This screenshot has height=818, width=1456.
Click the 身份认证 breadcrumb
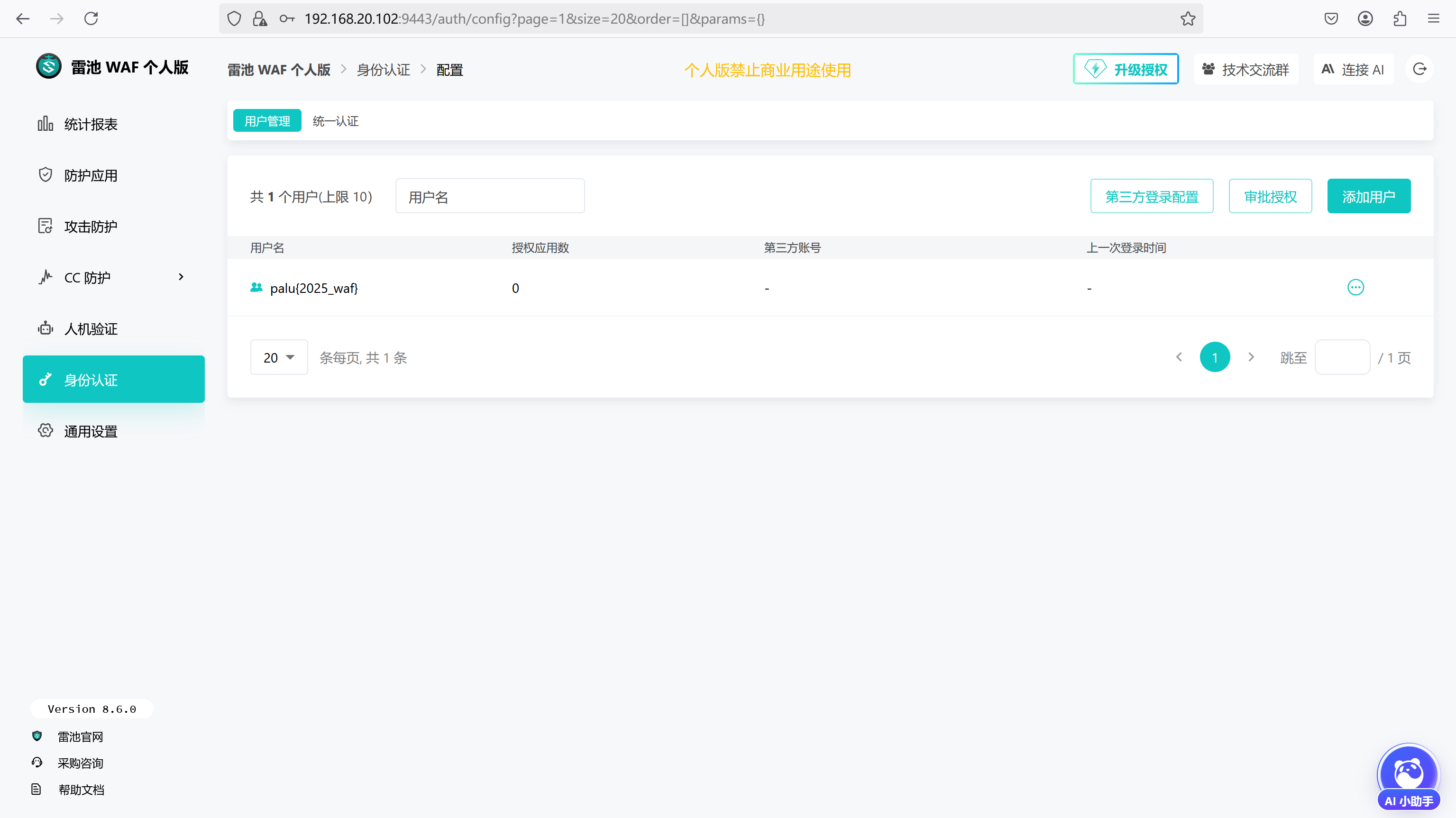pos(383,70)
